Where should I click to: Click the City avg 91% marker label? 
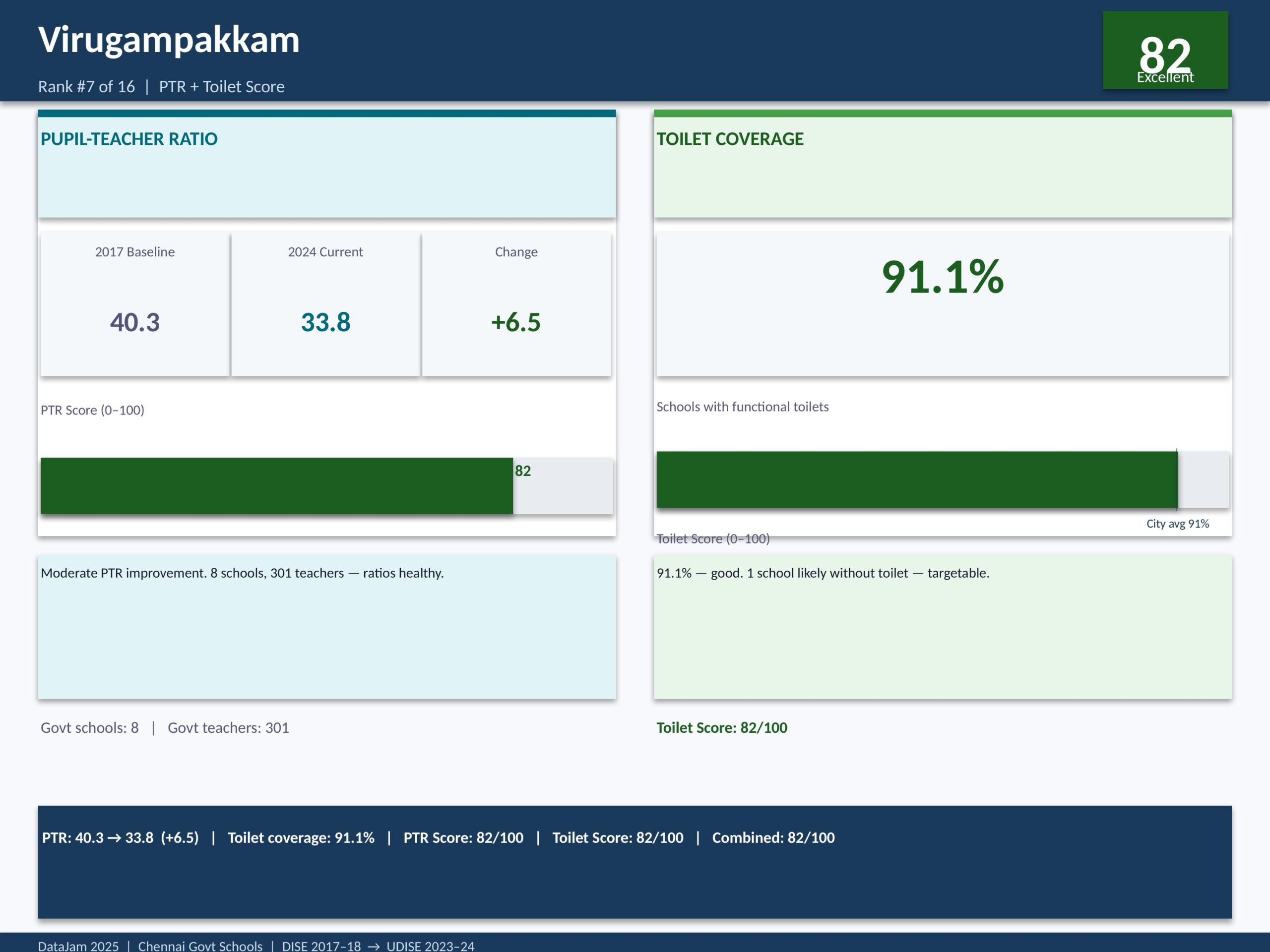click(x=1177, y=523)
